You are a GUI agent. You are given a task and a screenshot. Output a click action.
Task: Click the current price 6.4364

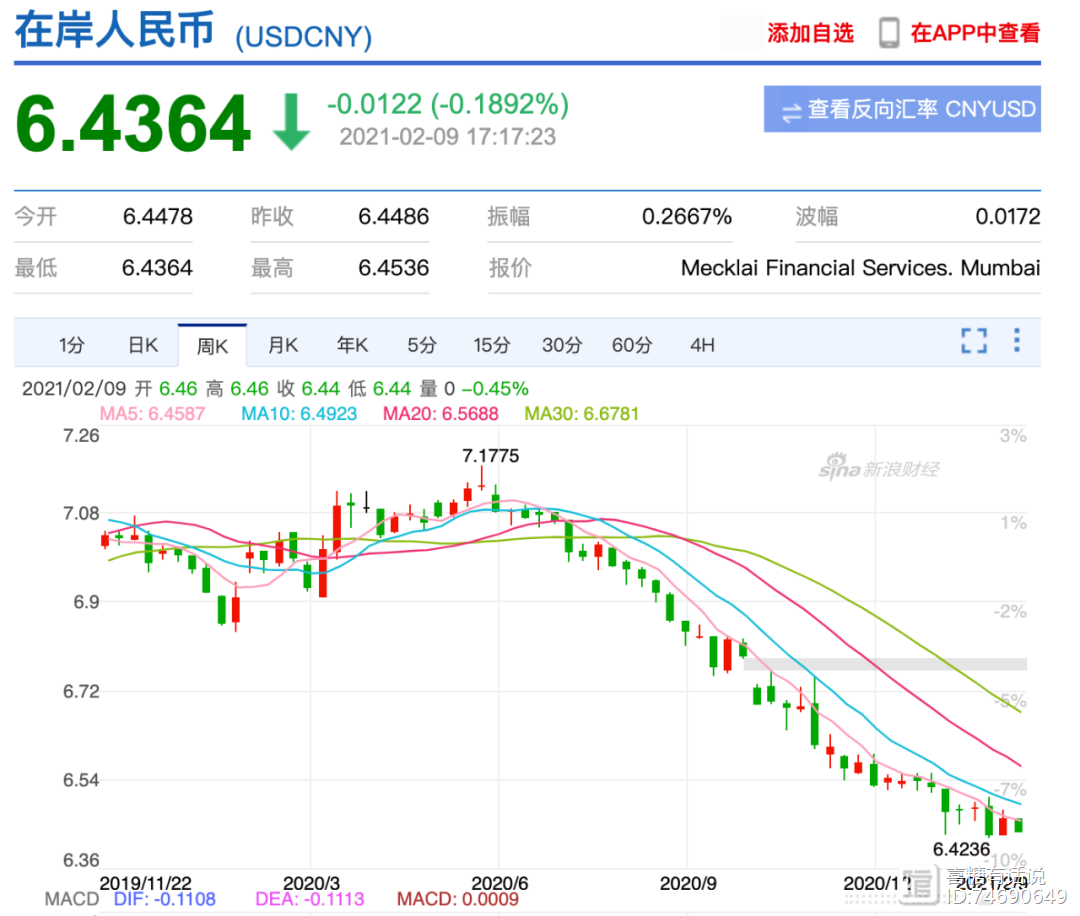(x=133, y=124)
